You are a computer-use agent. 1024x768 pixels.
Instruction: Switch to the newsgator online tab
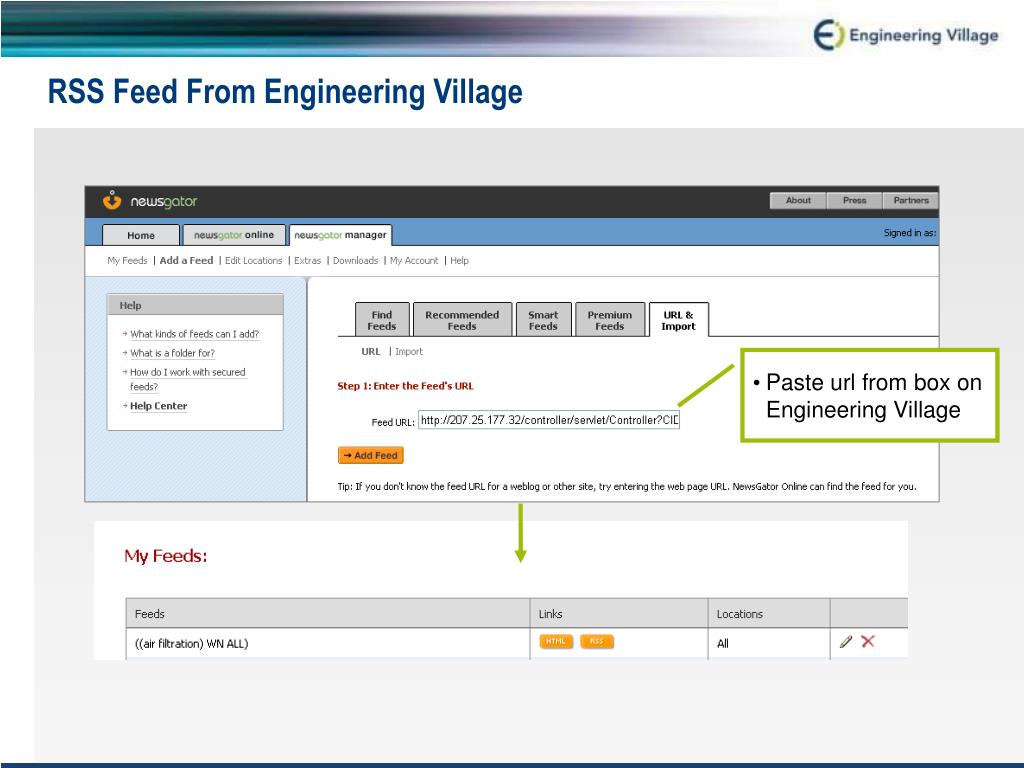[234, 235]
